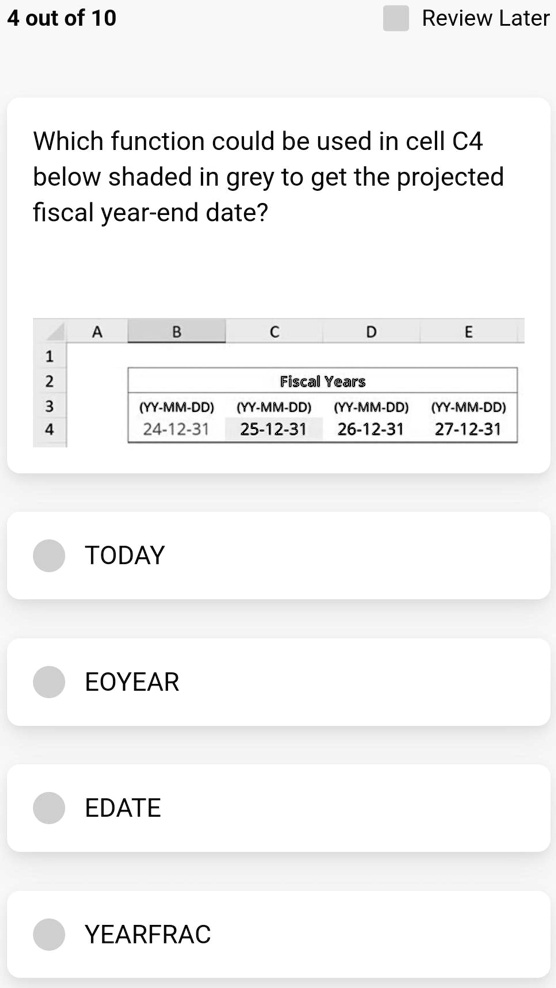Click cell B4 showing 24-12-31

(x=176, y=429)
